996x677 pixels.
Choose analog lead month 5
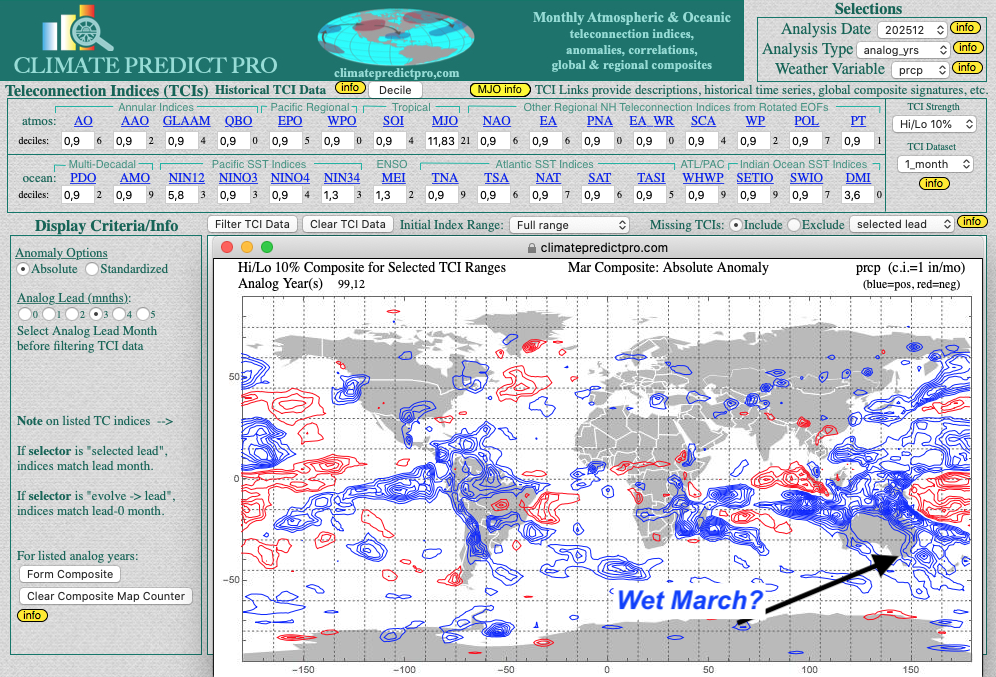pyautogui.click(x=141, y=314)
